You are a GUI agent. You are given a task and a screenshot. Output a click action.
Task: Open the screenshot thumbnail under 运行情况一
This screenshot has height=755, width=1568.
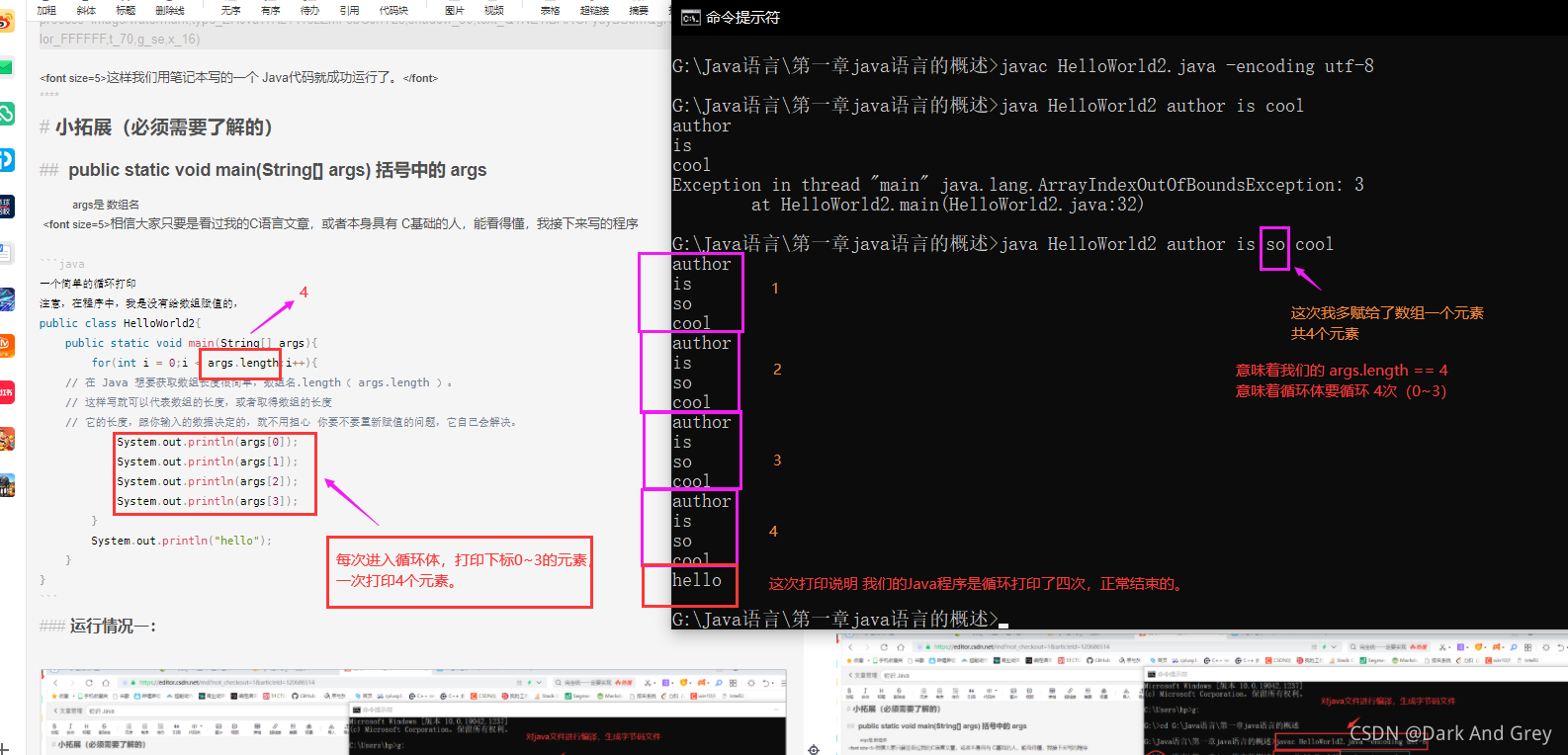coord(413,712)
